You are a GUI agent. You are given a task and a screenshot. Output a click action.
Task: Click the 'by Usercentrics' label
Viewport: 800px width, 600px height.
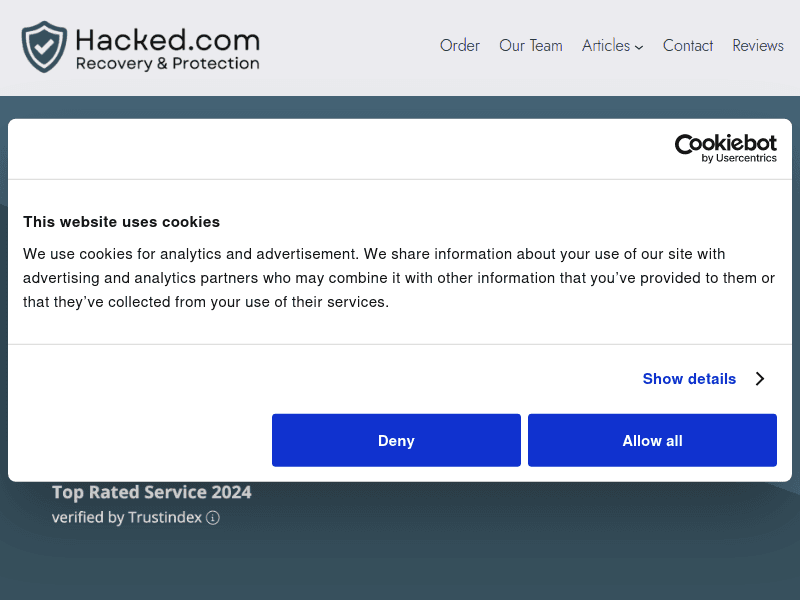(x=739, y=158)
